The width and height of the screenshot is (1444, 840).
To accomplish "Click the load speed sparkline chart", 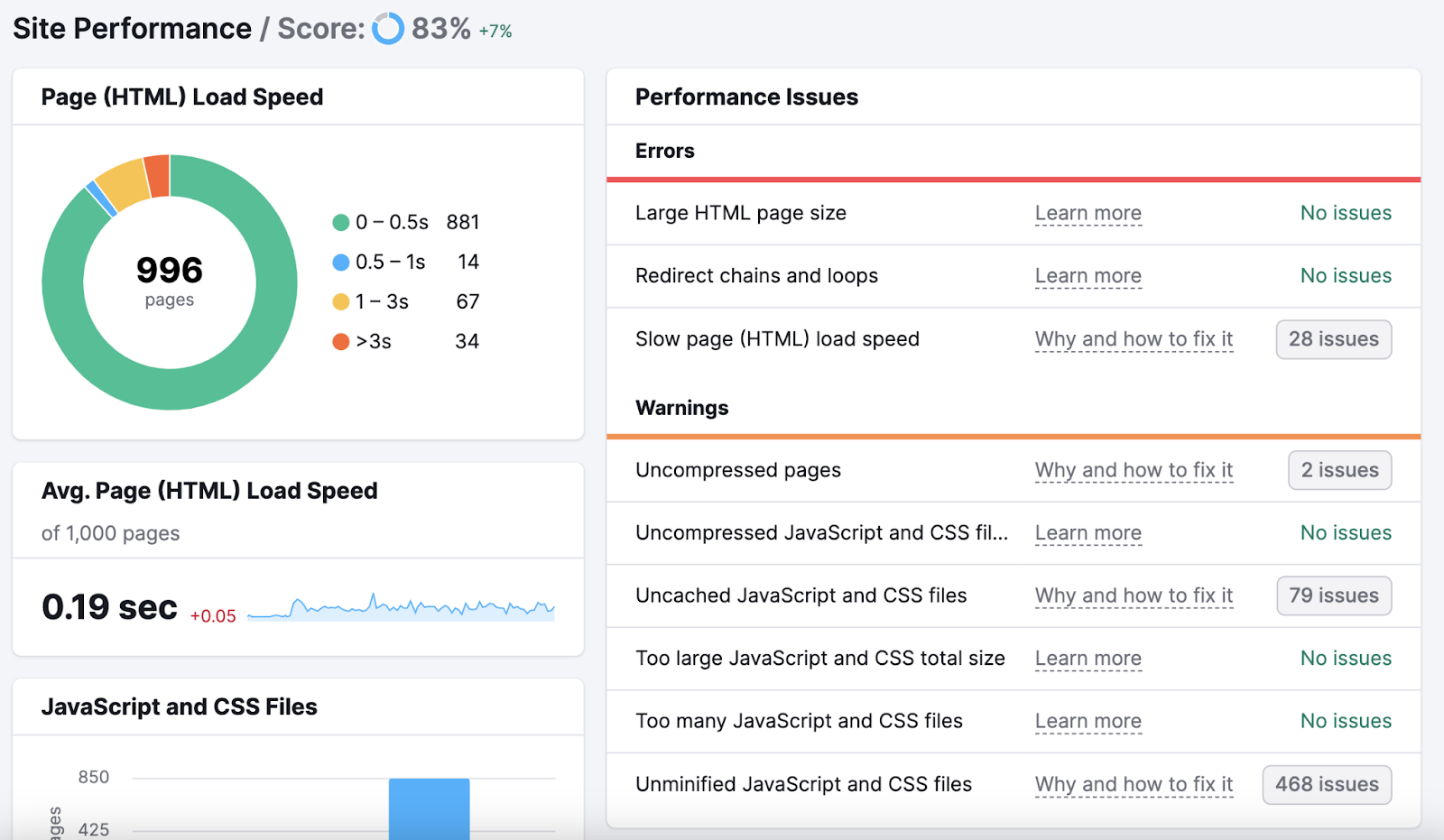I will 401,607.
